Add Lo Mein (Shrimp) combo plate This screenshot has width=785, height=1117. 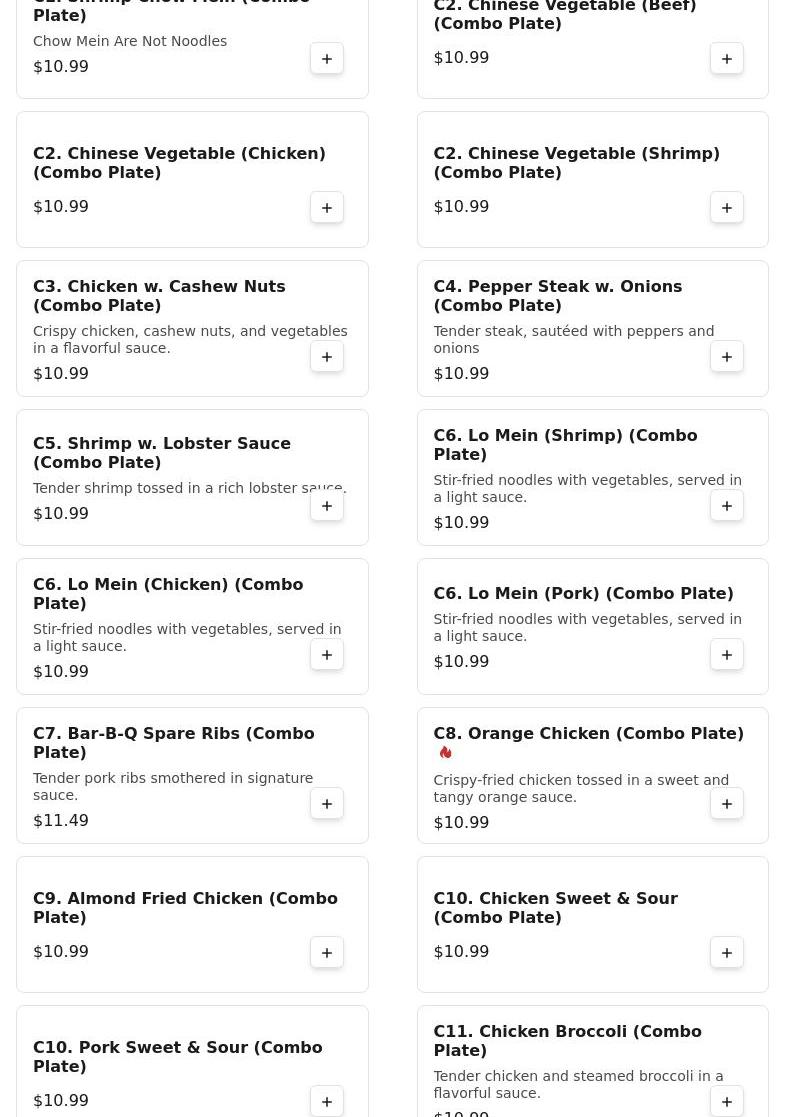pyautogui.click(x=727, y=506)
